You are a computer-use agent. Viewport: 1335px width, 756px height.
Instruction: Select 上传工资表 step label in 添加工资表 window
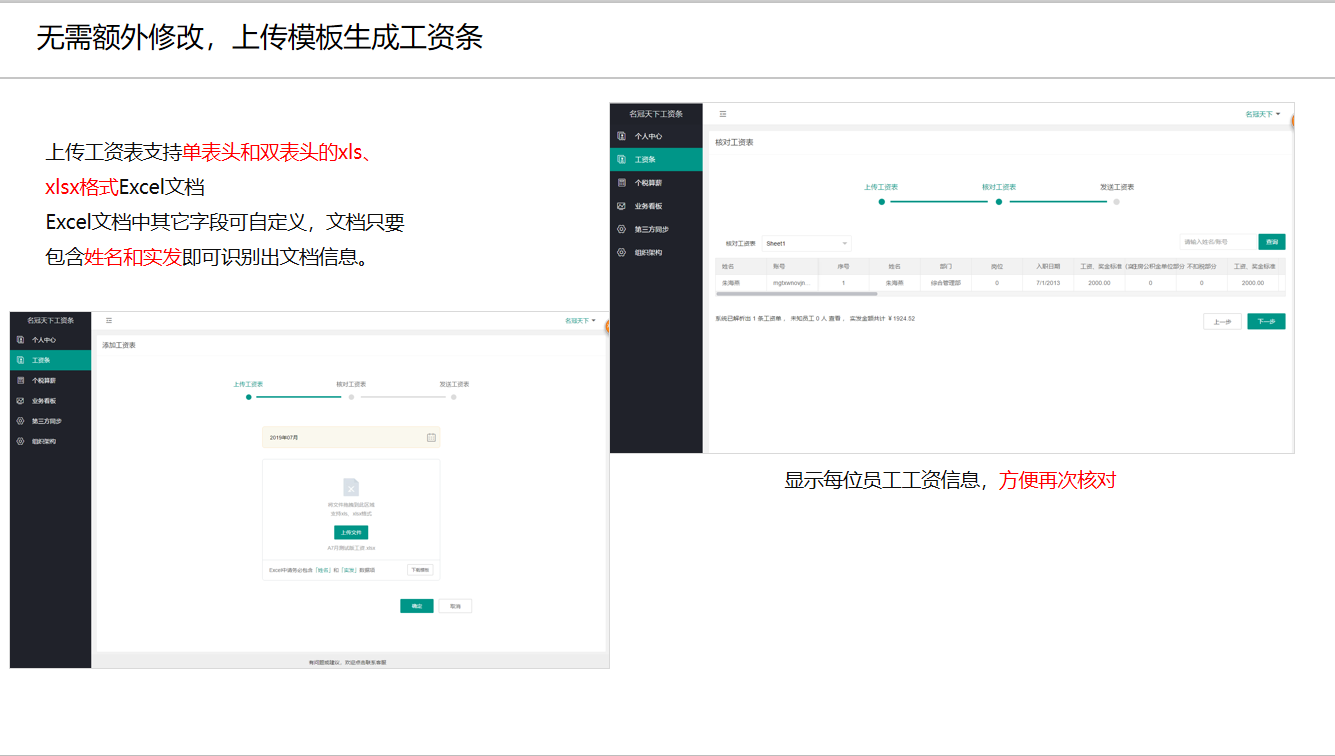click(248, 384)
